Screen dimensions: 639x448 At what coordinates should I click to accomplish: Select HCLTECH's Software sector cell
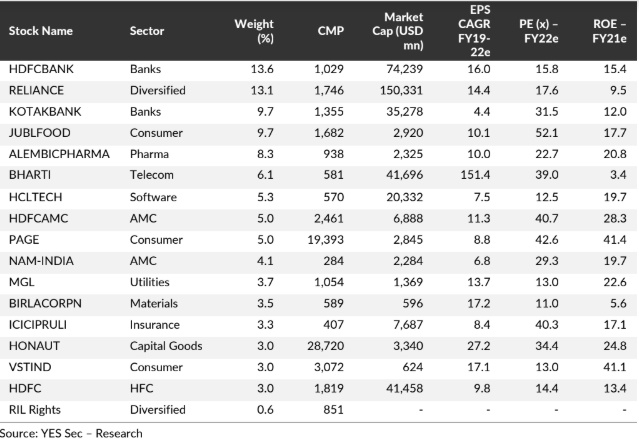(153, 195)
